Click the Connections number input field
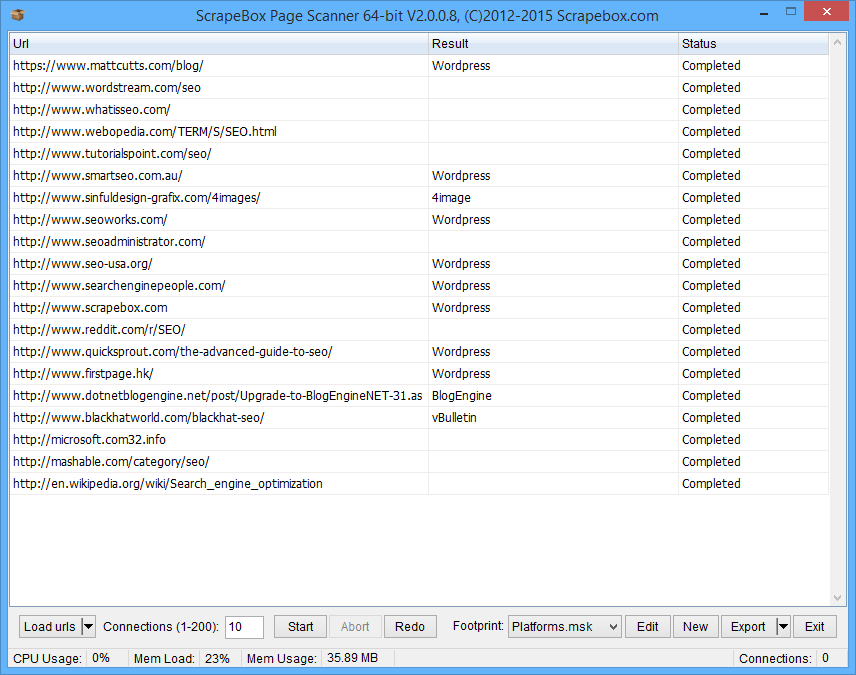This screenshot has height=675, width=856. pos(244,627)
